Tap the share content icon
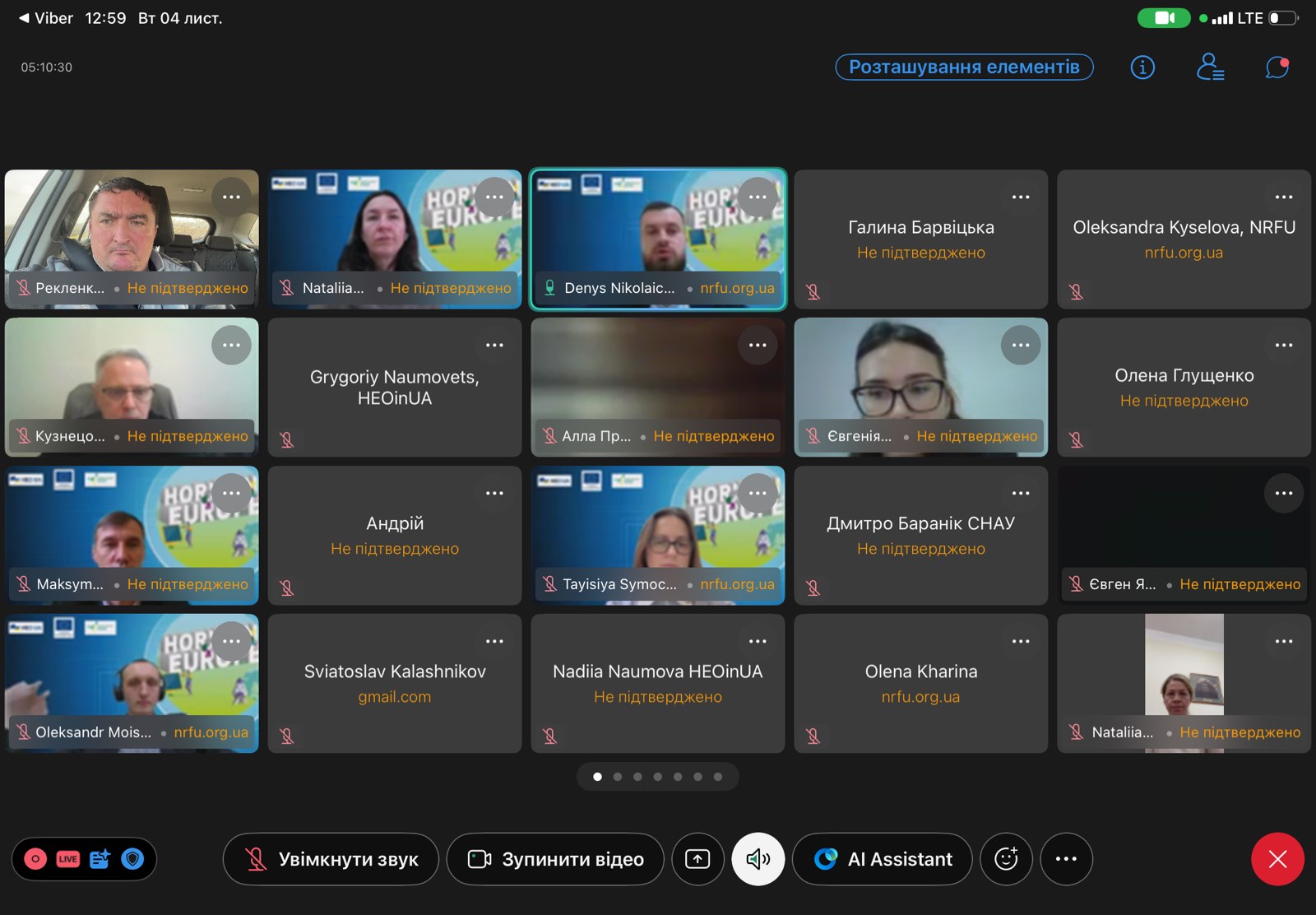 point(697,859)
